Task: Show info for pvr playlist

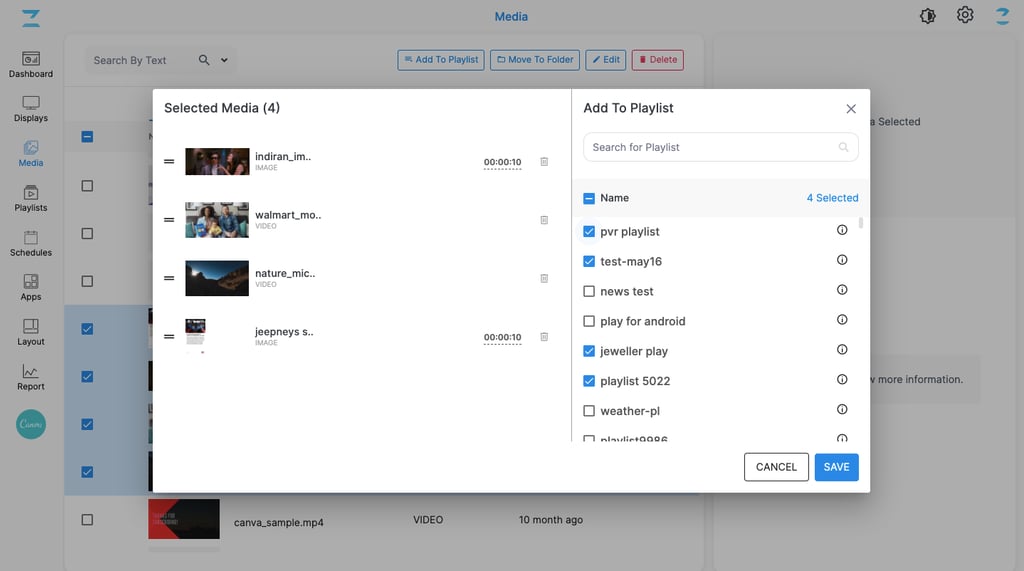Action: pyautogui.click(x=842, y=231)
